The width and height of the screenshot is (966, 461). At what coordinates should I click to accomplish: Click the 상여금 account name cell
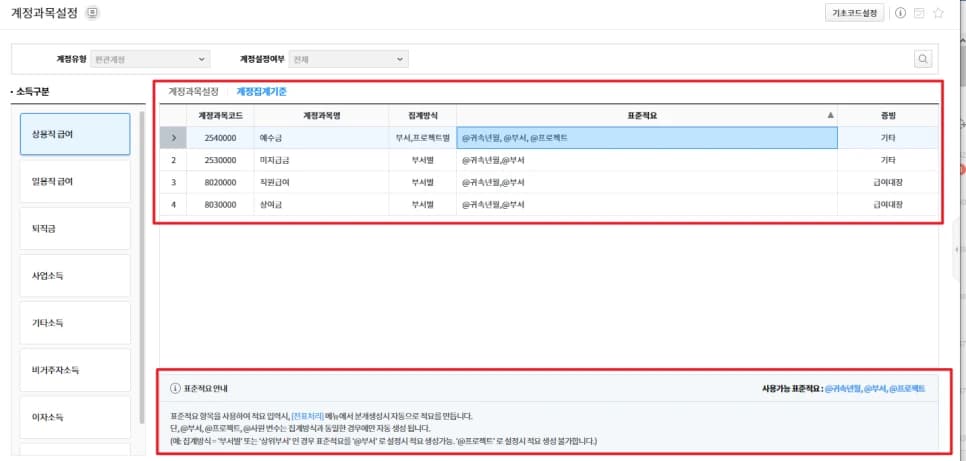pyautogui.click(x=321, y=205)
